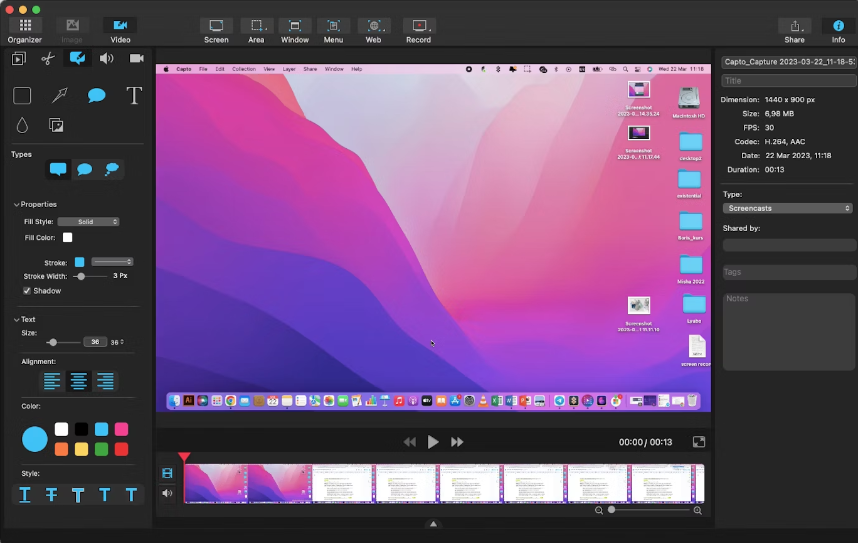
Task: Set text alignment to right
Action: pyautogui.click(x=105, y=381)
